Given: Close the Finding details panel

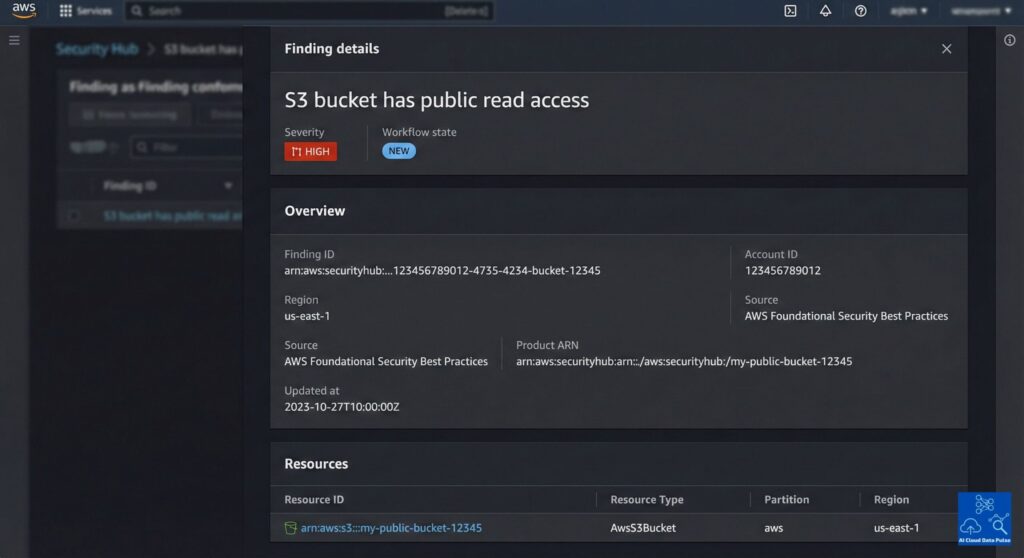Looking at the screenshot, I should 946,49.
